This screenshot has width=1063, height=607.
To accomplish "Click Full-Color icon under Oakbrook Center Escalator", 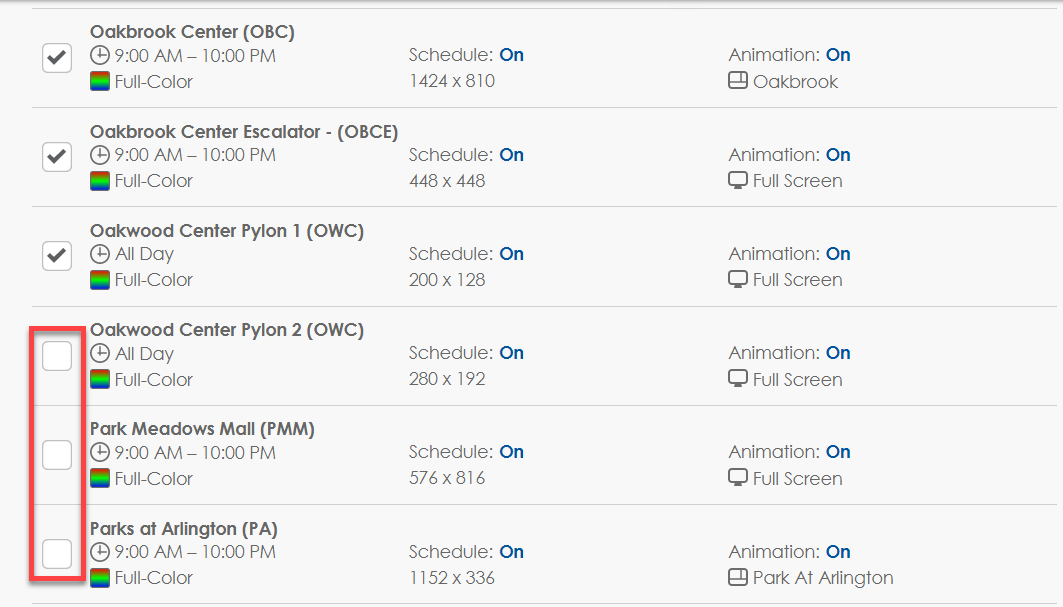I will 100,181.
